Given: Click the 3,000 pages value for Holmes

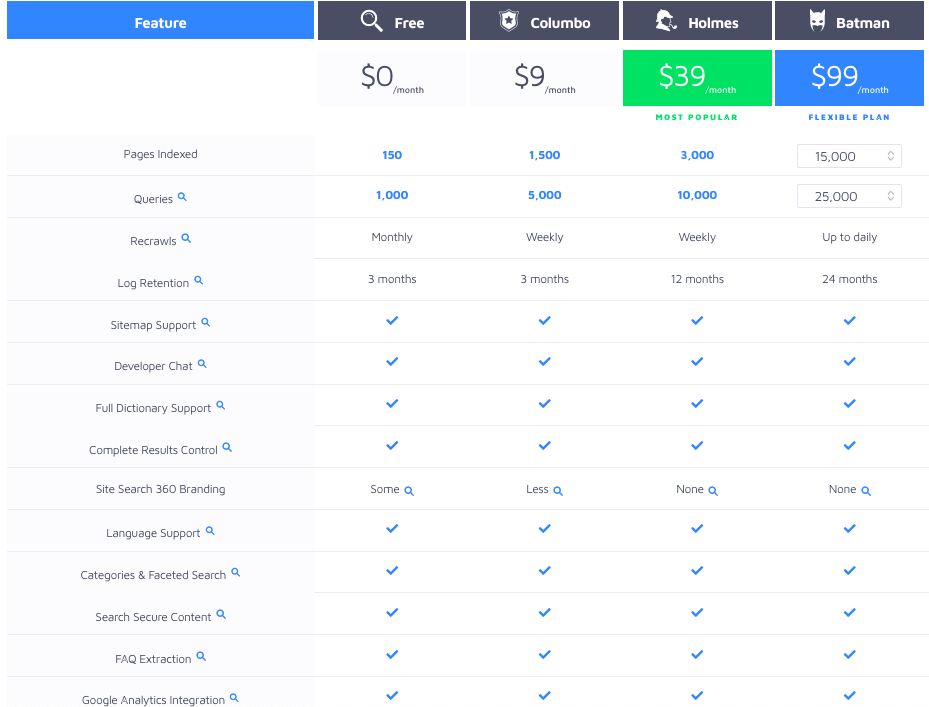Looking at the screenshot, I should click(697, 155).
